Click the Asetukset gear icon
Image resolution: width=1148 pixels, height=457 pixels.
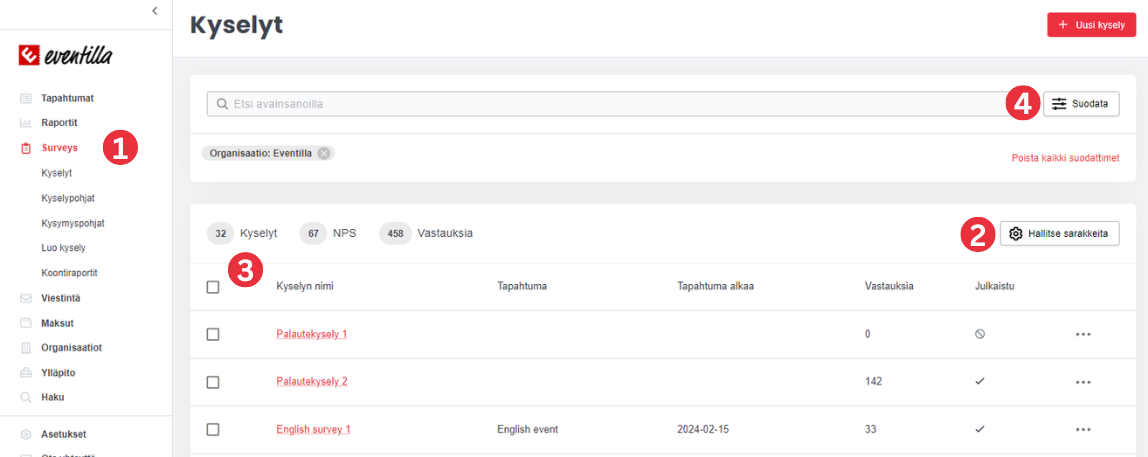tap(26, 434)
